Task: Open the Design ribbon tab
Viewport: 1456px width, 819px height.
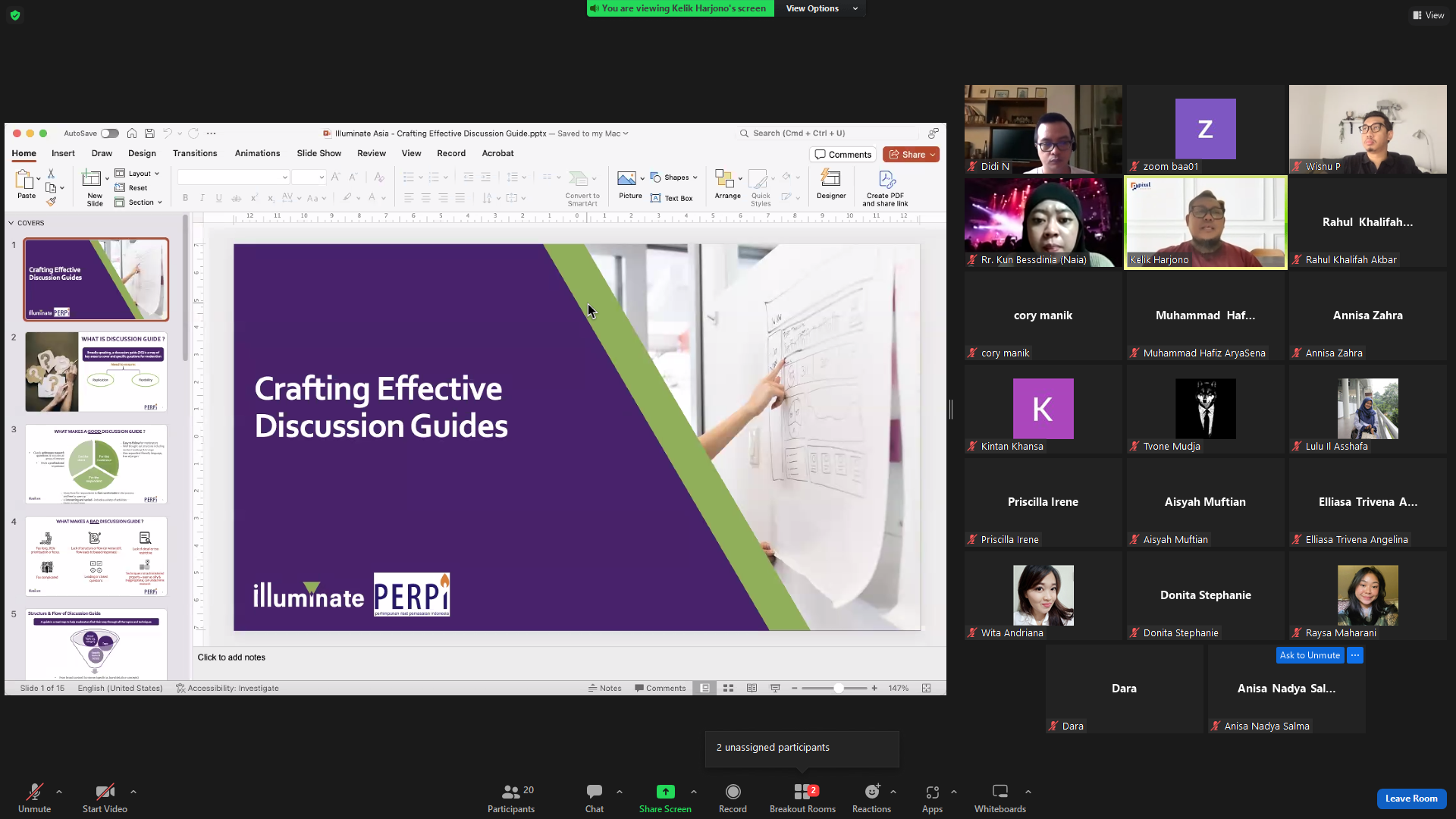Action: tap(142, 153)
